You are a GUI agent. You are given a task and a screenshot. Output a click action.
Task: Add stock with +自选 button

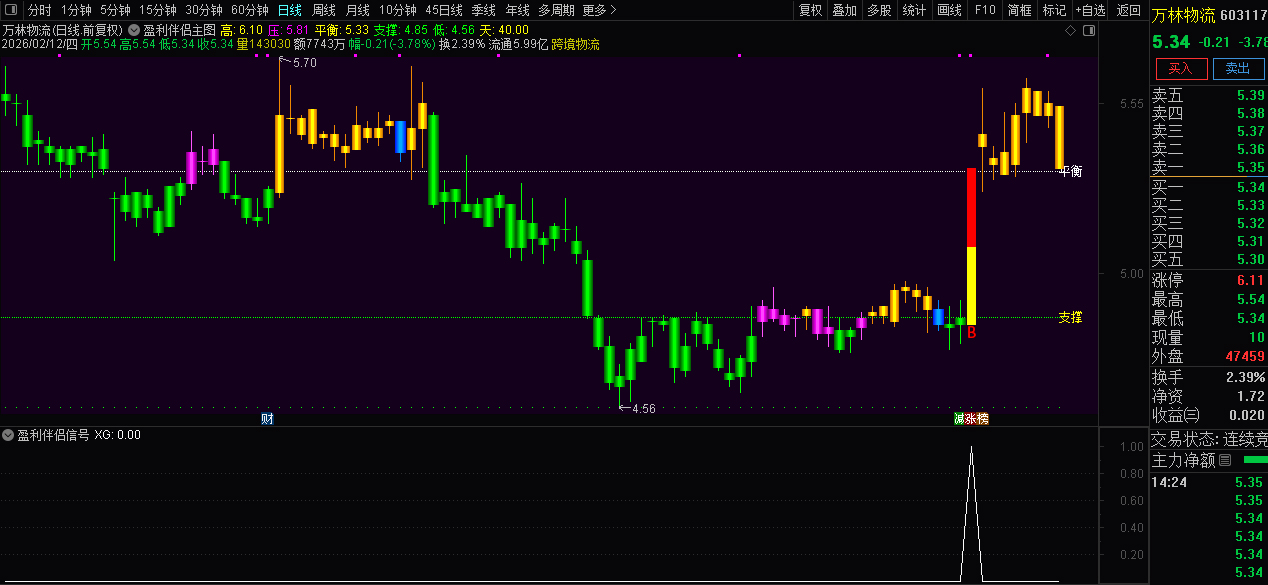coord(1091,10)
